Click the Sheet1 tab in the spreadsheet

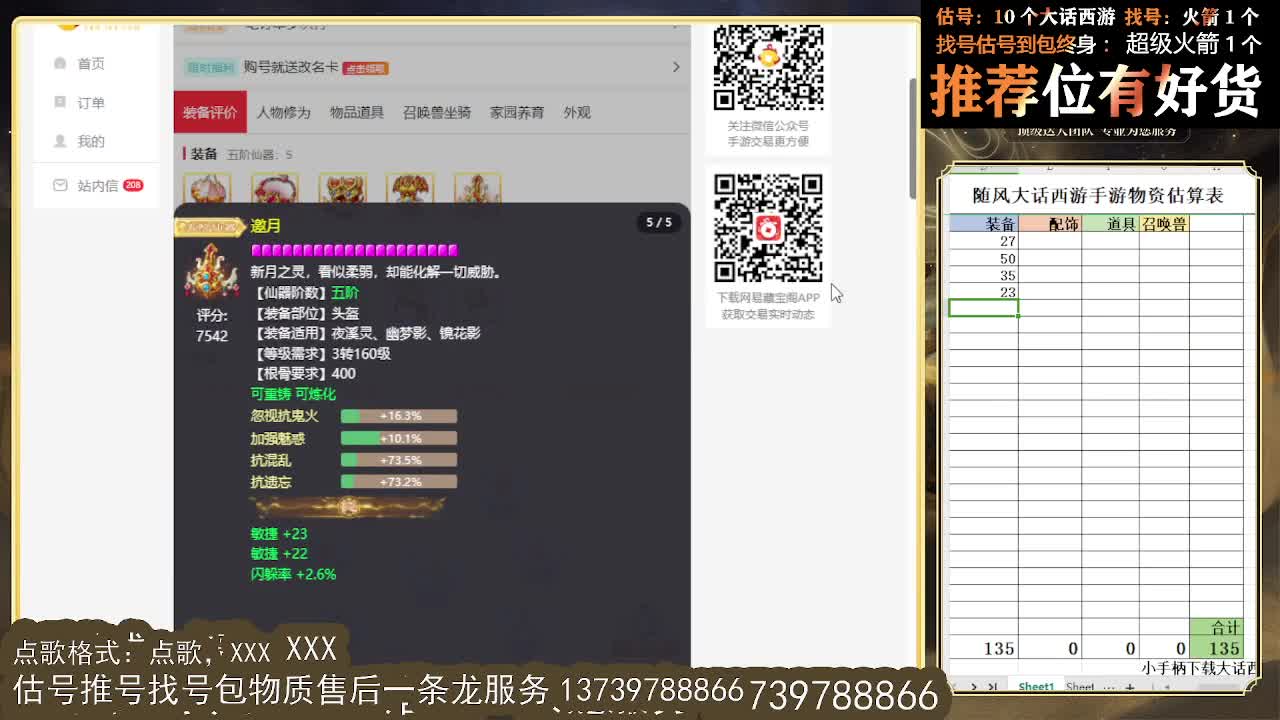coord(1035,686)
